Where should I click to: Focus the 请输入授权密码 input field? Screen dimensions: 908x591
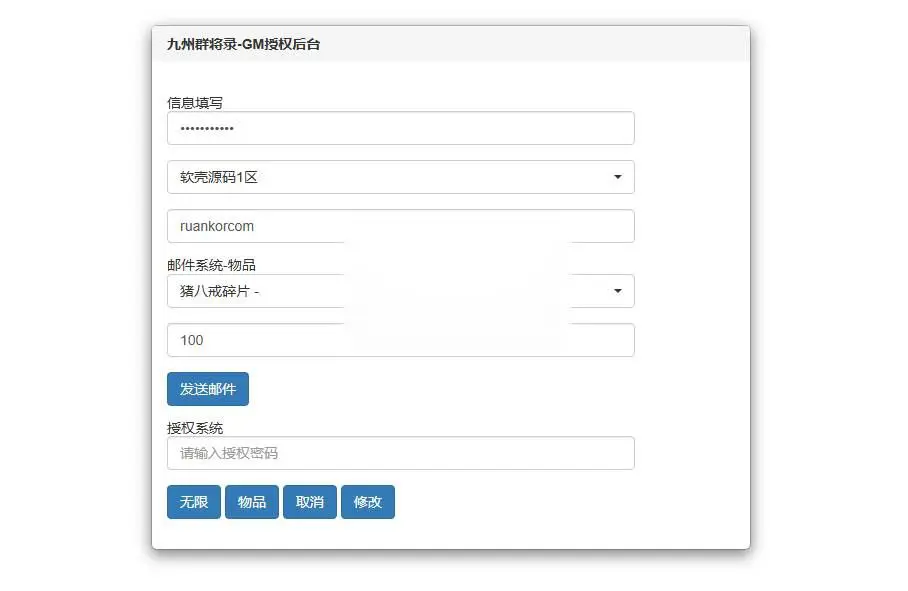401,453
